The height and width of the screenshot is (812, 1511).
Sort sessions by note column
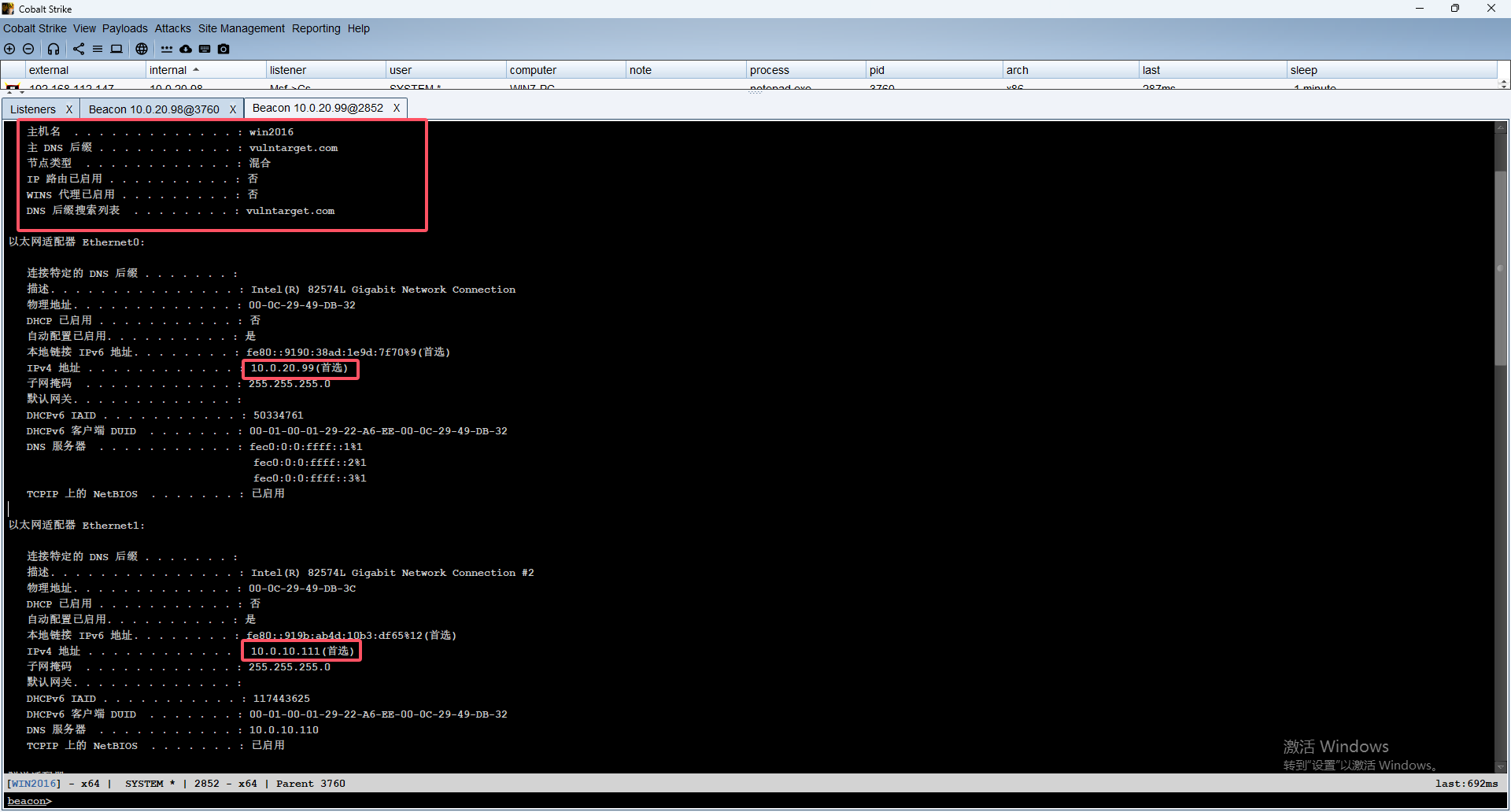click(686, 70)
